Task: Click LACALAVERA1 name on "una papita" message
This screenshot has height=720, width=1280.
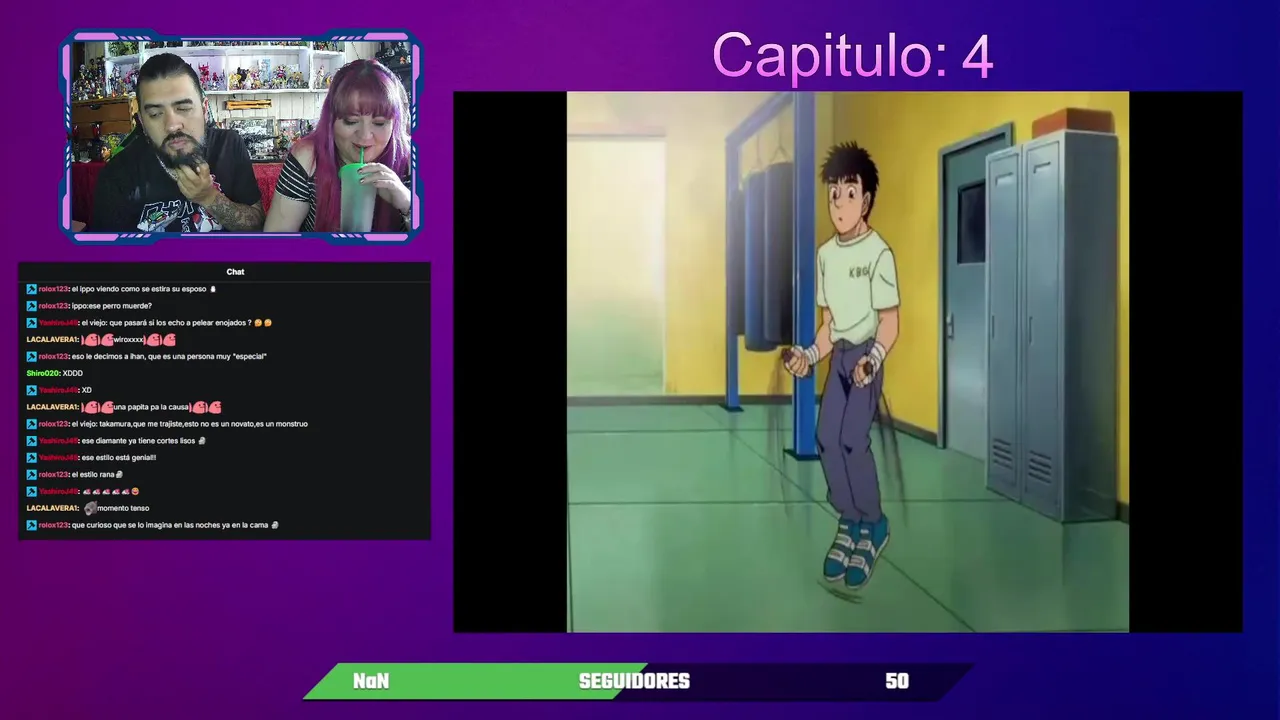Action: click(52, 407)
